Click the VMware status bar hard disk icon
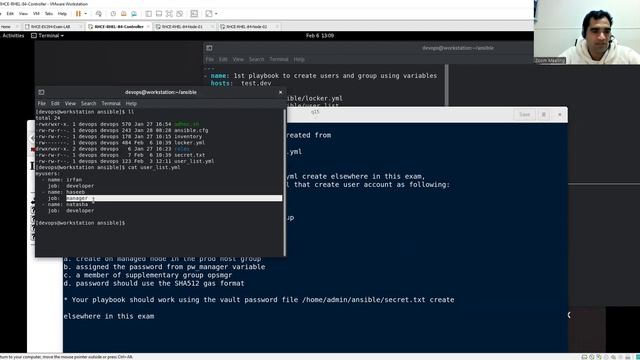 584,357
